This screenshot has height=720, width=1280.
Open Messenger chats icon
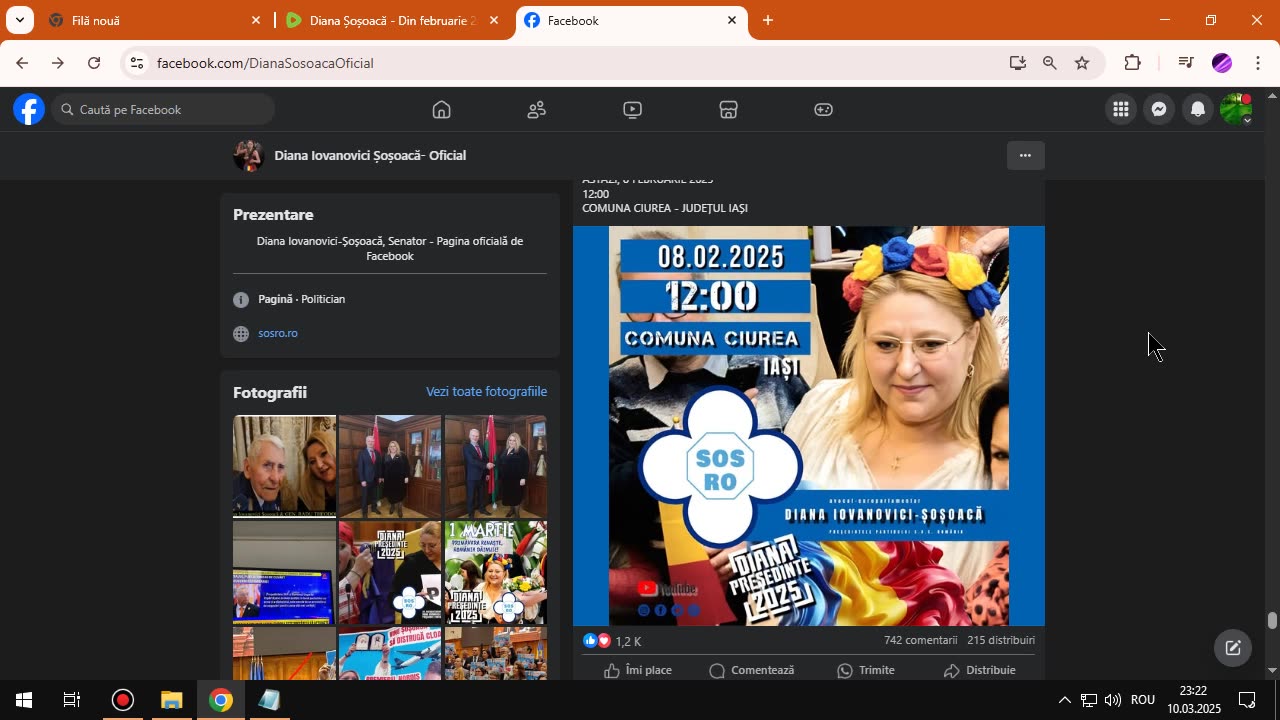[1159, 110]
